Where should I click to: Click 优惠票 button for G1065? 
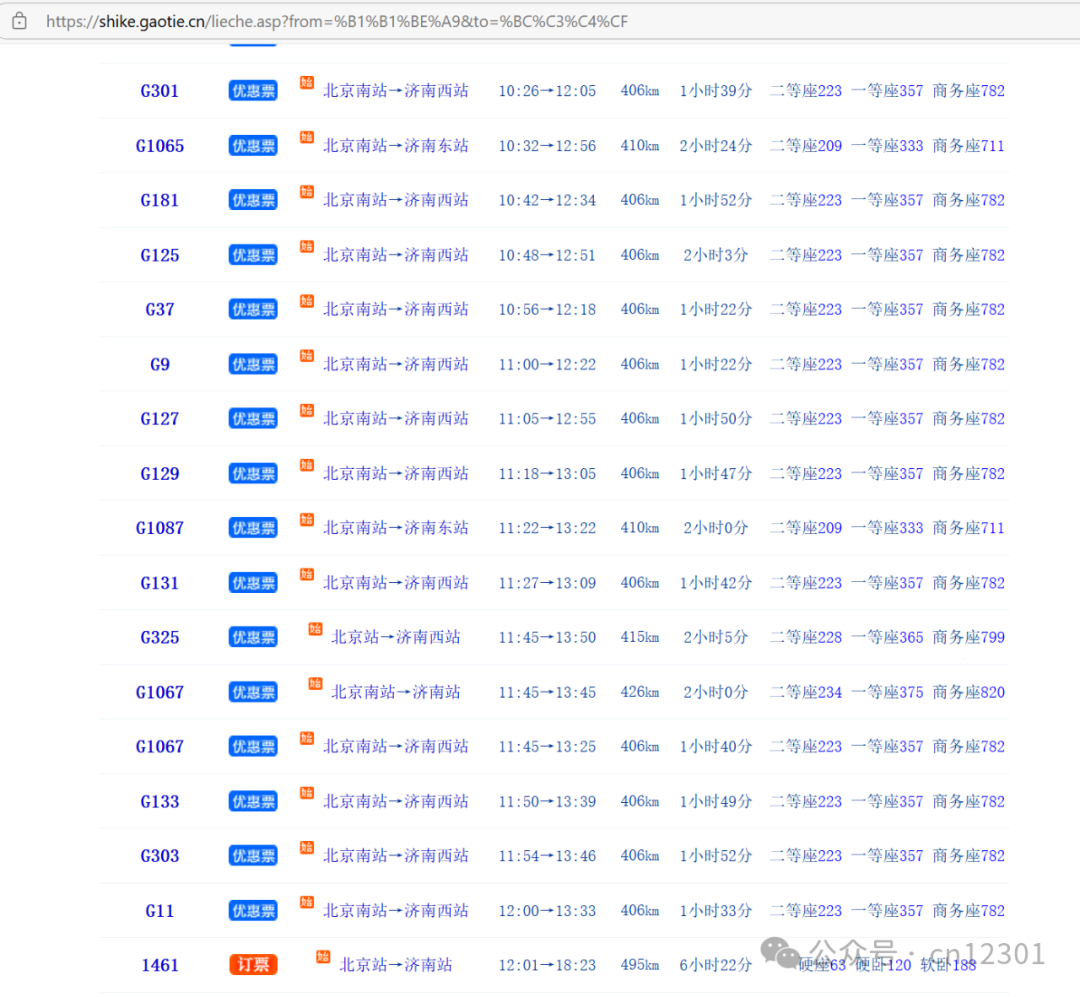click(x=253, y=146)
